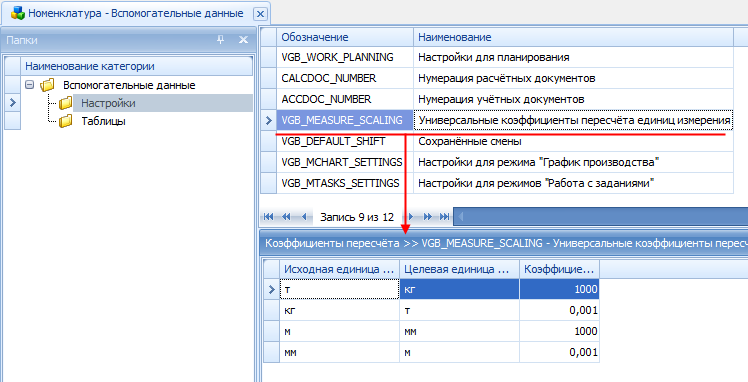Viewport: 748px width, 382px height.
Task: Click the row indicator of the VGB_MEASURE_SCALING row
Action: point(268,120)
